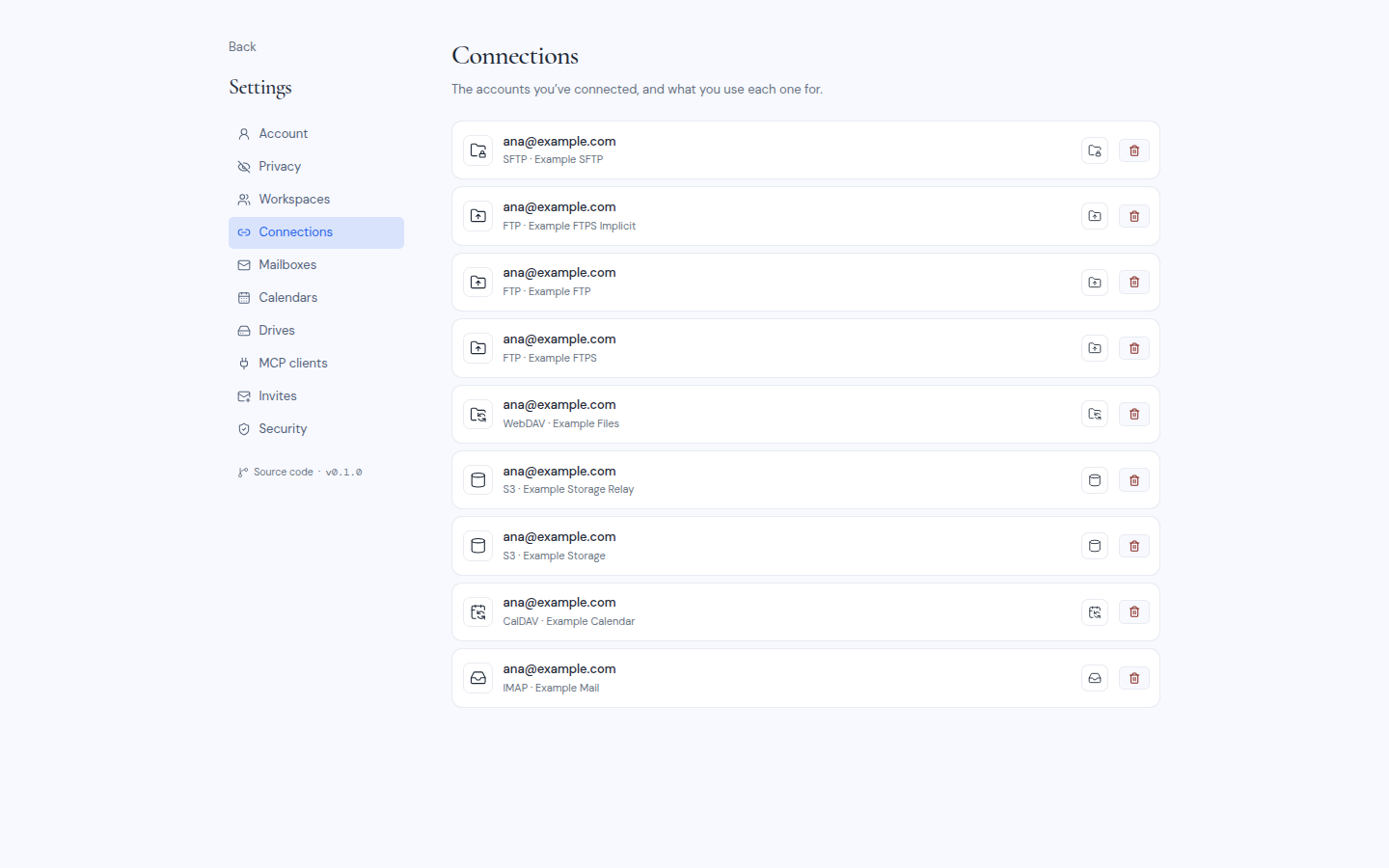Click the WebDAV · Example Files label
This screenshot has height=868, width=1389.
pyautogui.click(x=560, y=424)
